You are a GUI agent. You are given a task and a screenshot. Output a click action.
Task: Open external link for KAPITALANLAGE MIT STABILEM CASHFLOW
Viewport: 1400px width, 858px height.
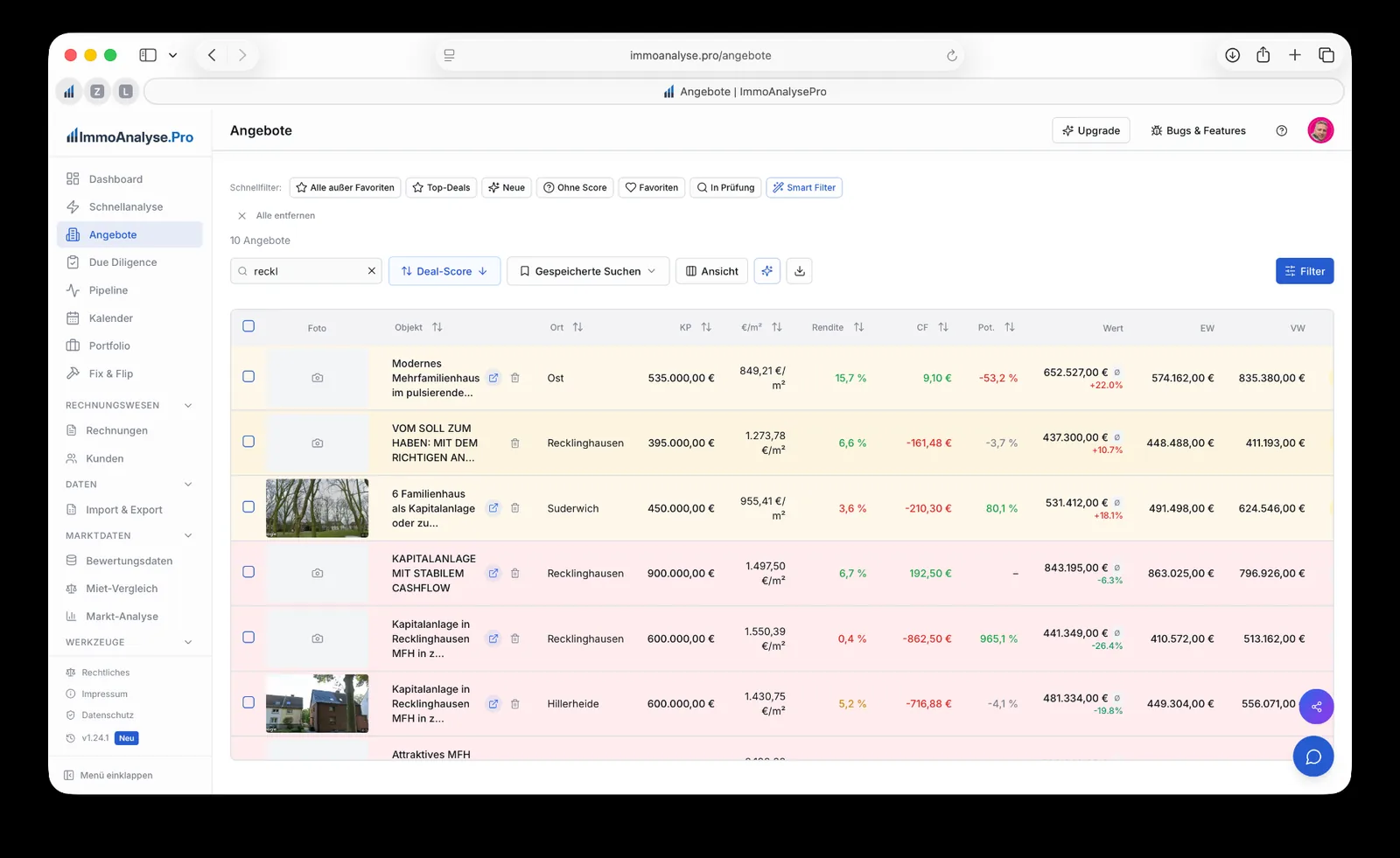pos(493,574)
